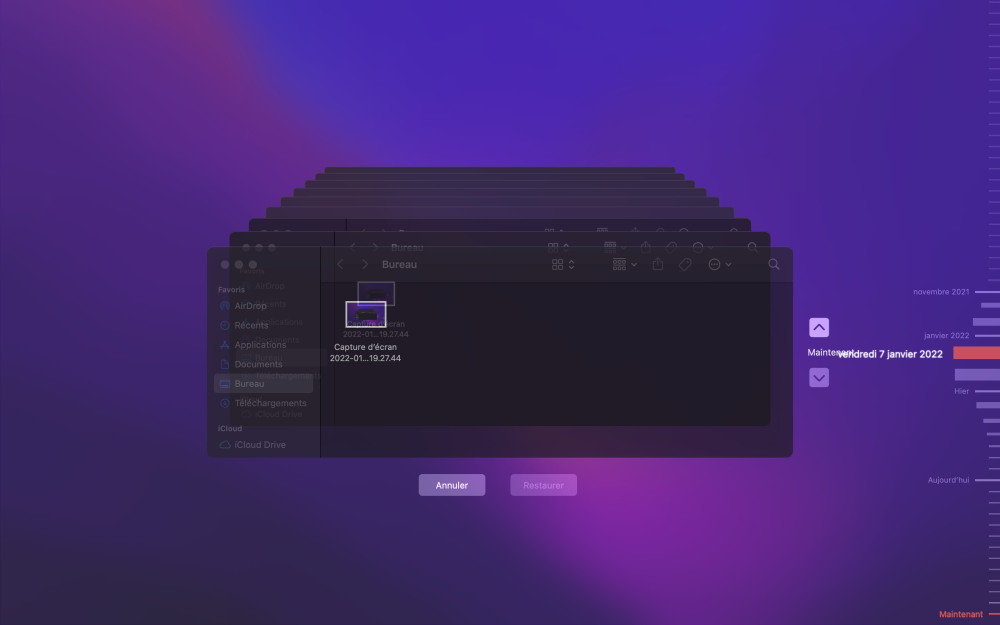This screenshot has width=1000, height=625.
Task: Open group-by dropdown in front Finder toolbar
Action: (624, 264)
